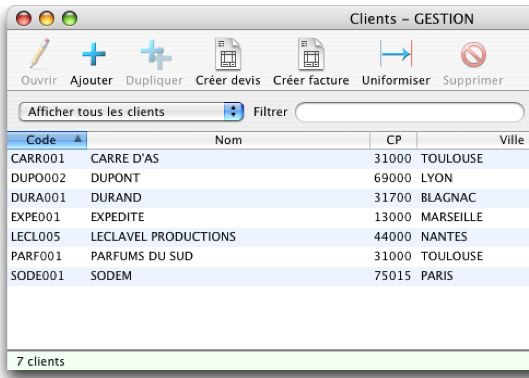Click the name CARRE D'AS
Viewport: 529px width, 378px height.
(125, 159)
